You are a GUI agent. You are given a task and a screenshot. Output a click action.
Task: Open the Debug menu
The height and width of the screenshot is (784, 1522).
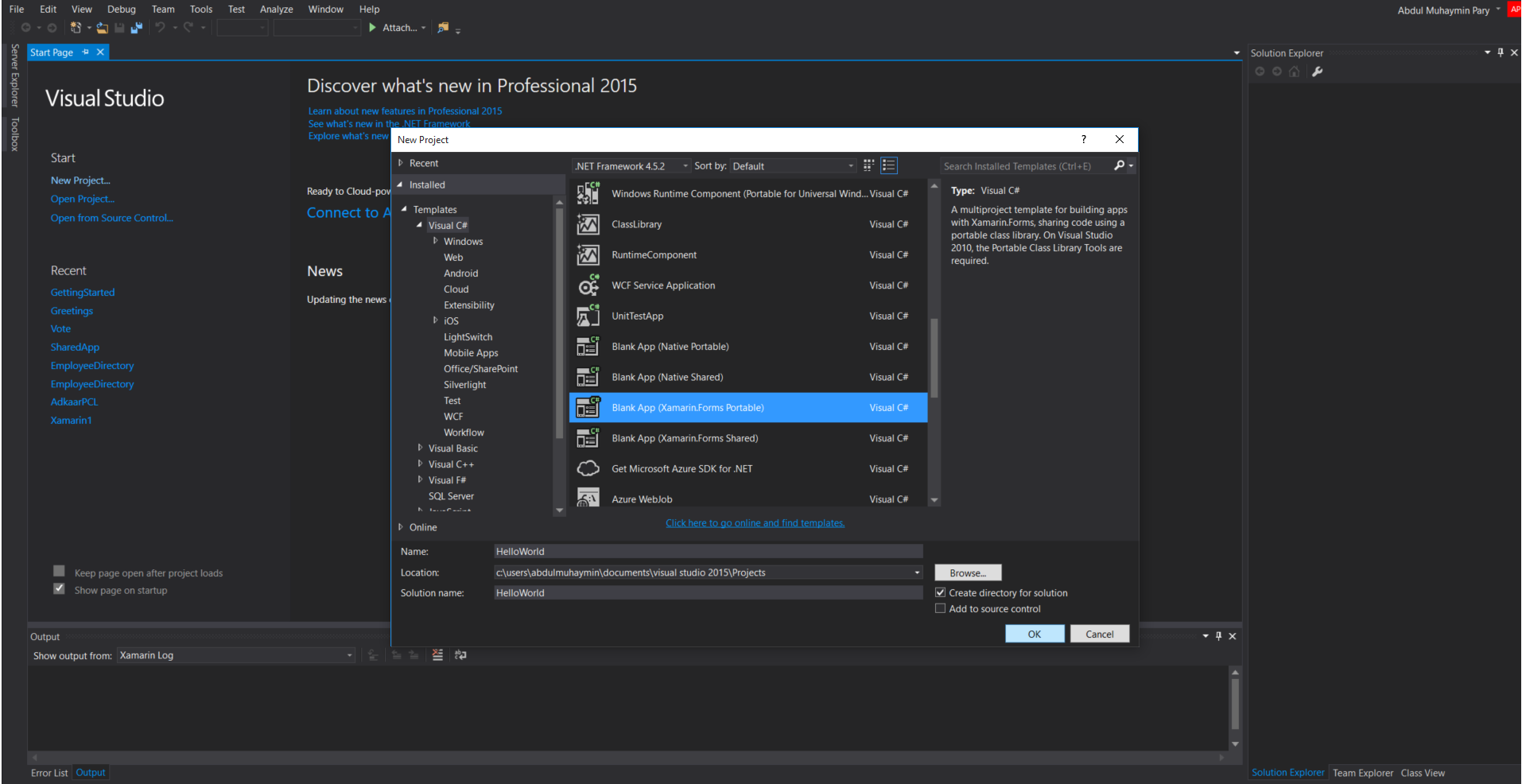click(122, 10)
